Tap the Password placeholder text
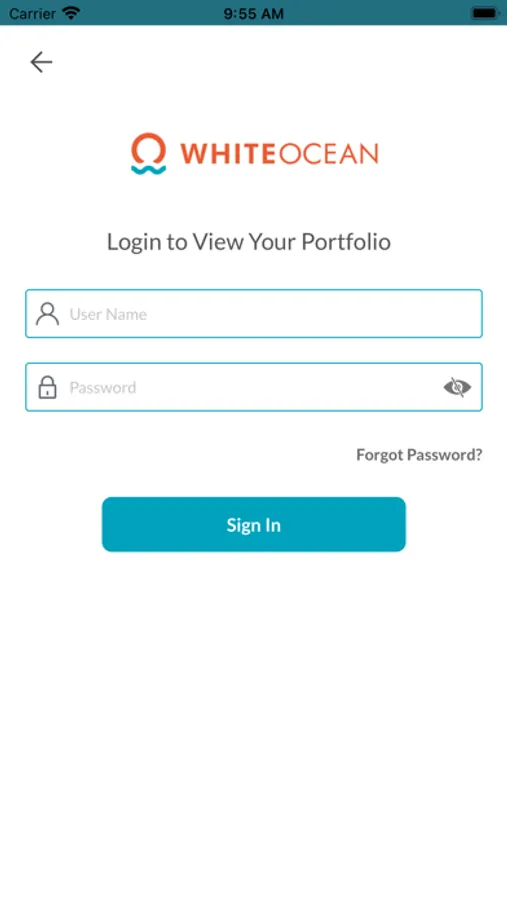The height and width of the screenshot is (900, 507). pos(103,387)
